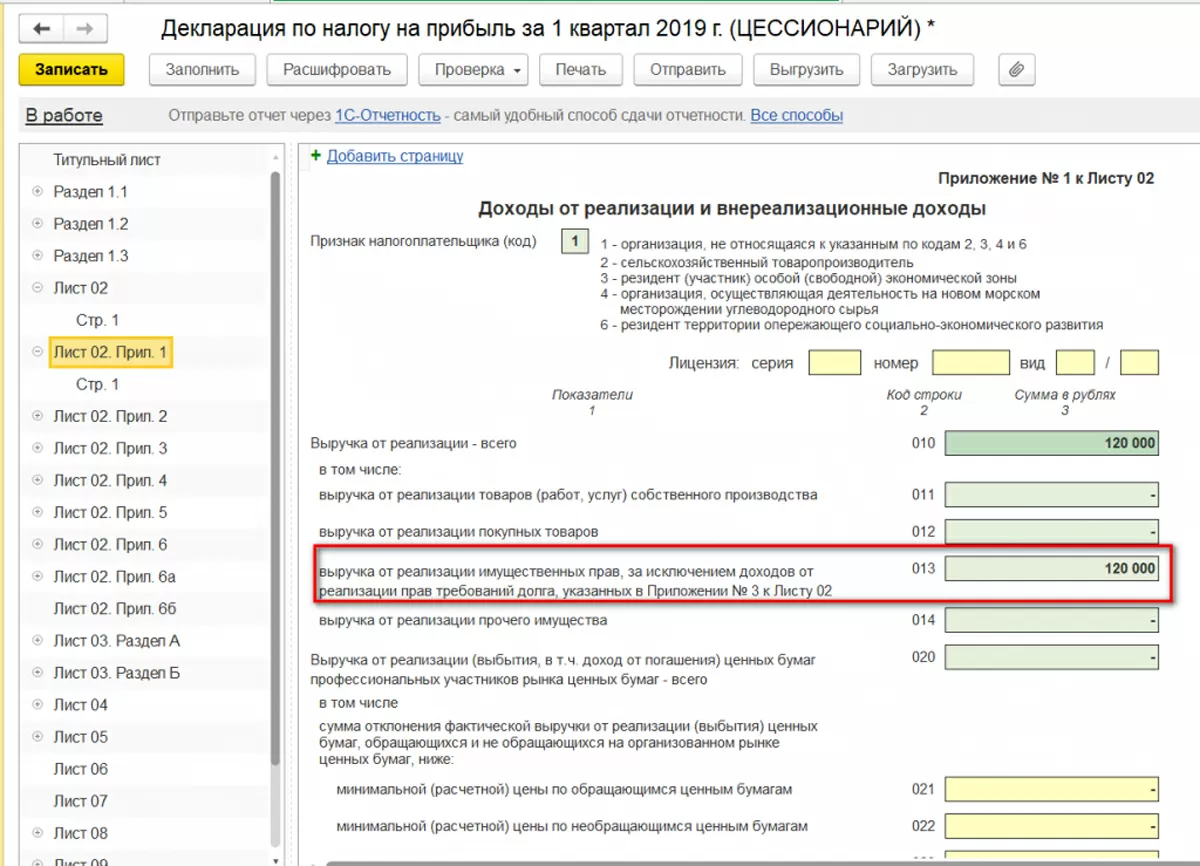Image resolution: width=1200 pixels, height=866 pixels.
Task: Click the Загрузить button
Action: click(921, 70)
